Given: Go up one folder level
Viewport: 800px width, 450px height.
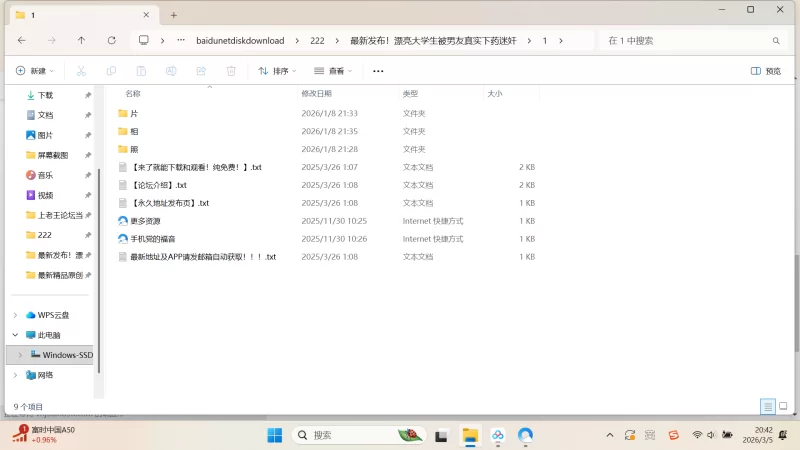Looking at the screenshot, I should coord(81,40).
